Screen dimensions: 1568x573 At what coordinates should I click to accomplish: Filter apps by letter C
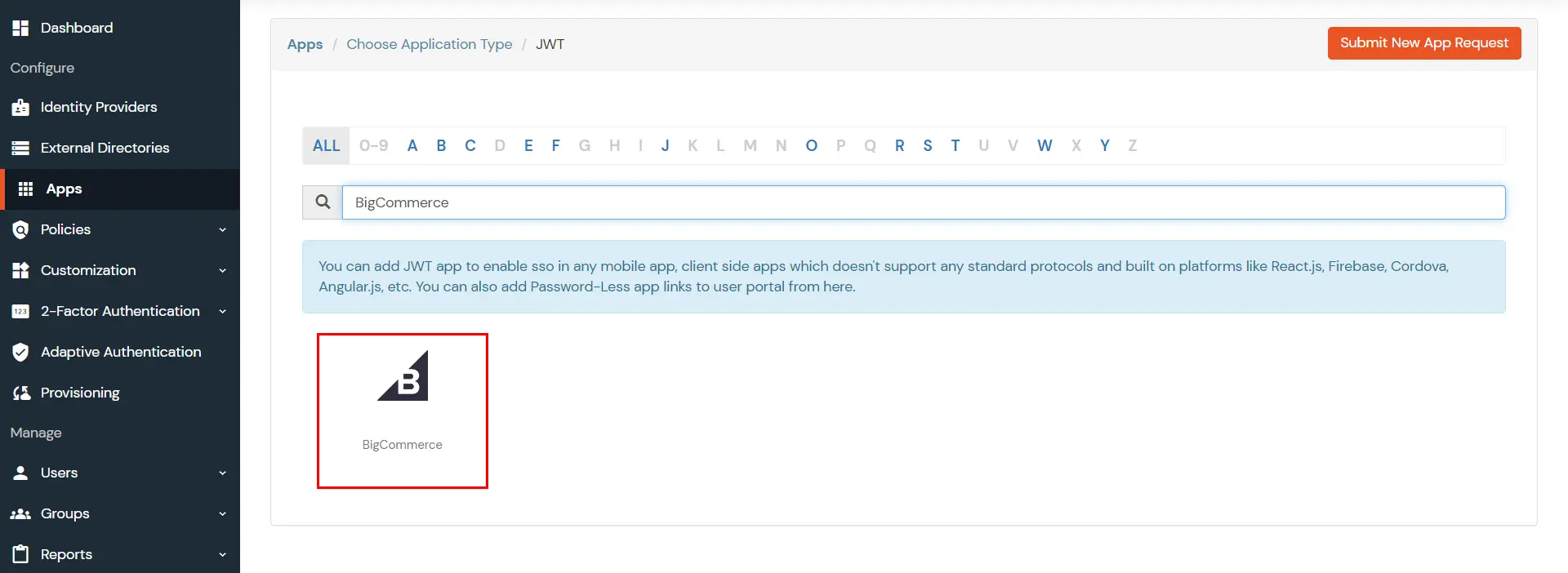470,145
